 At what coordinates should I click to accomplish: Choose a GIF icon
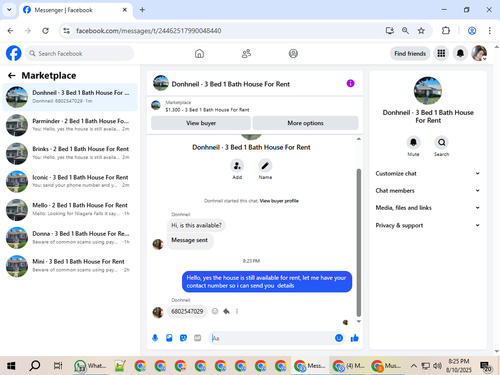click(x=198, y=338)
